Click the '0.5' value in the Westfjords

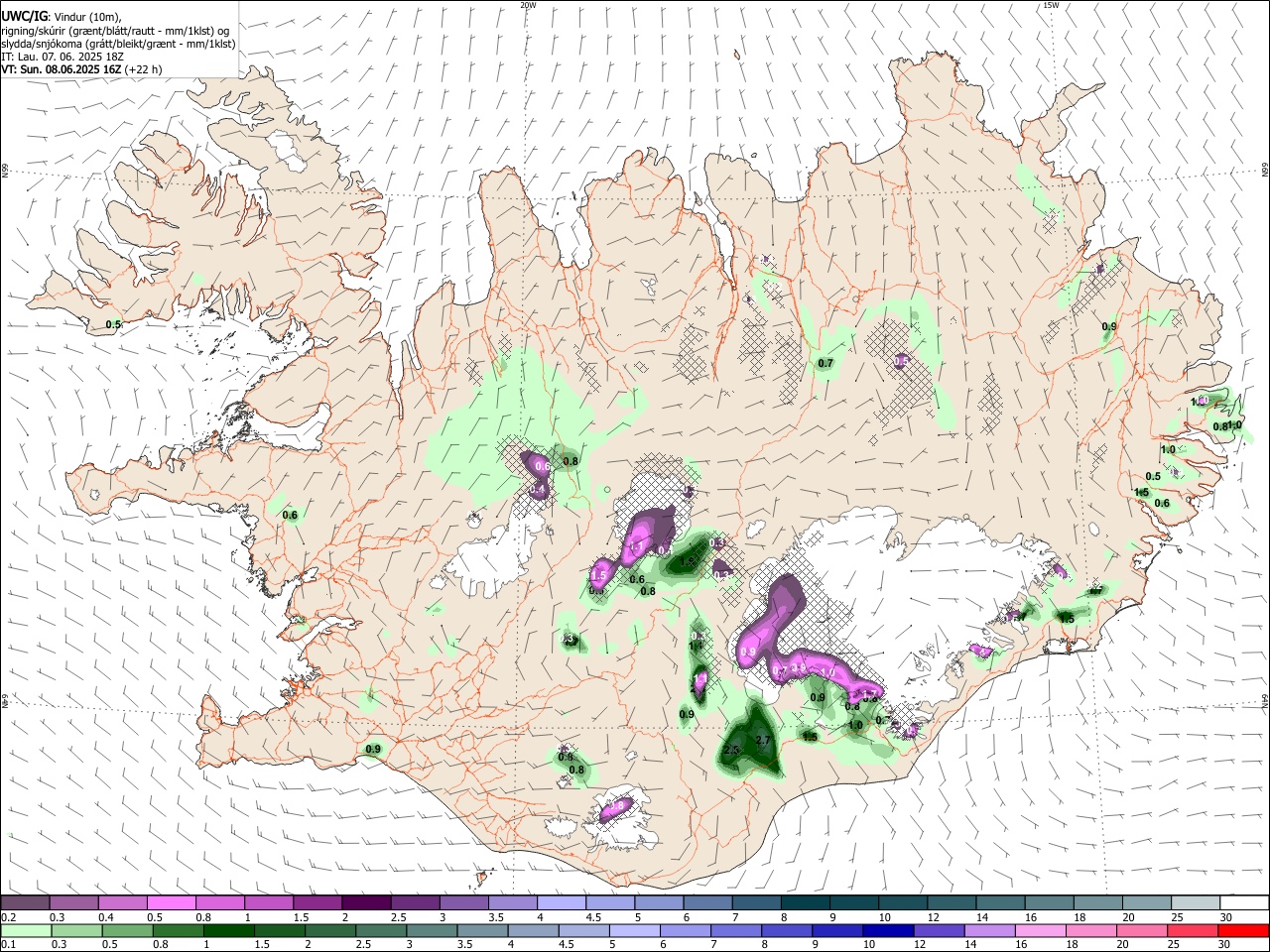(113, 324)
